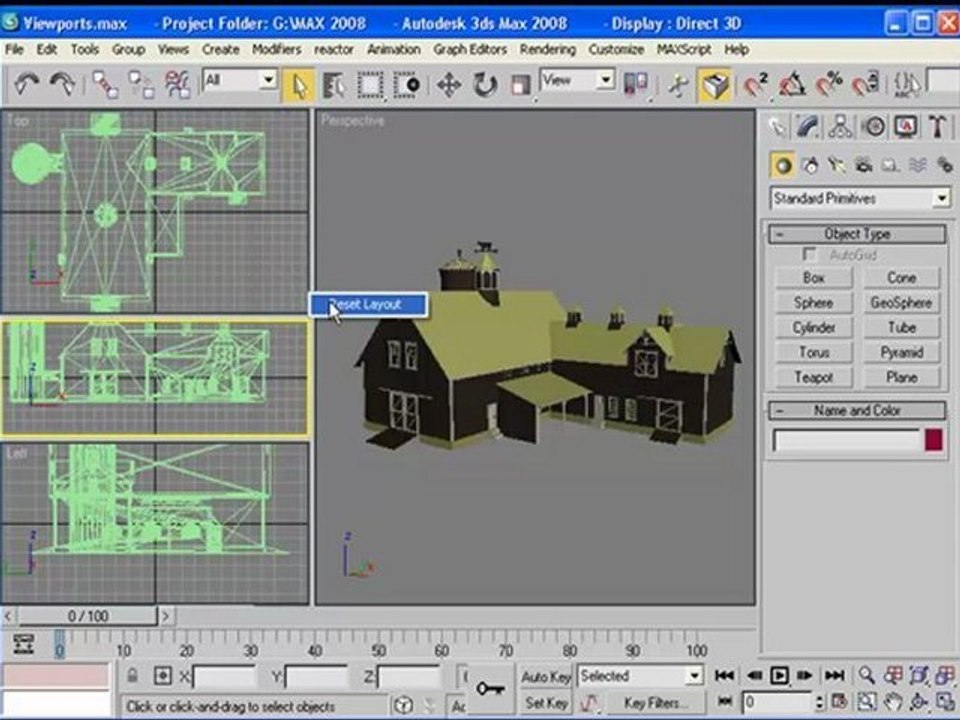Toggle the Auto Key animation mode

click(545, 676)
